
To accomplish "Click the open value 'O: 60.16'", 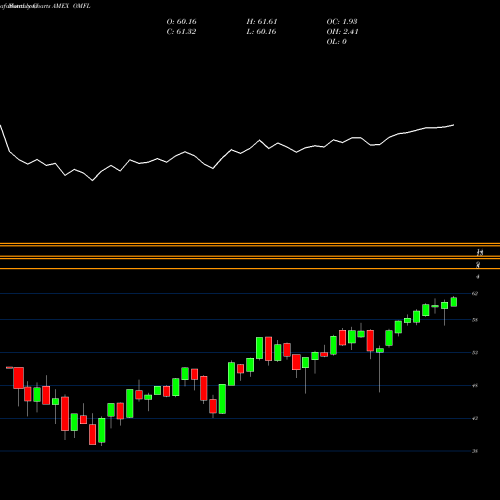I will (181, 22).
